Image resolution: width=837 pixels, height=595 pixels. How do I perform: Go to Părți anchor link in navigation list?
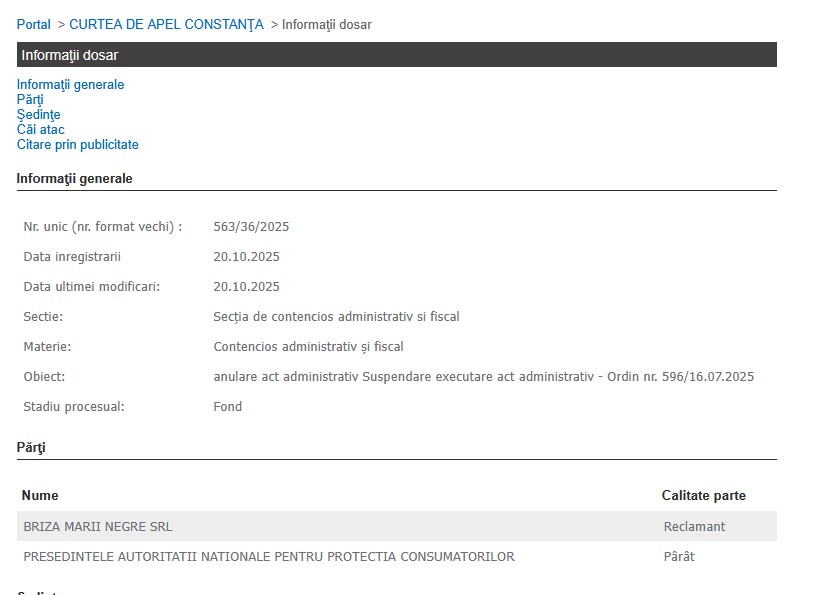[x=30, y=100]
